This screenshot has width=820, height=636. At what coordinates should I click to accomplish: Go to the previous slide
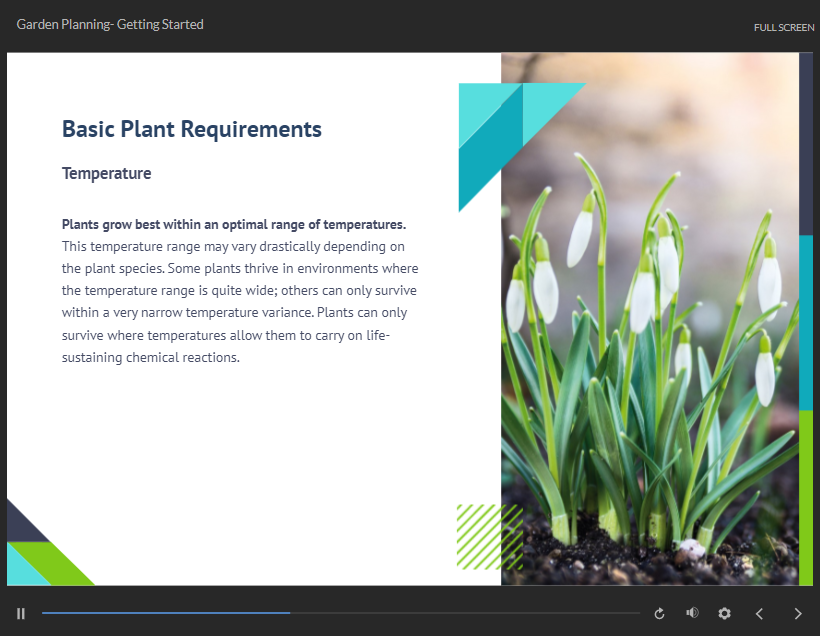coord(759,613)
